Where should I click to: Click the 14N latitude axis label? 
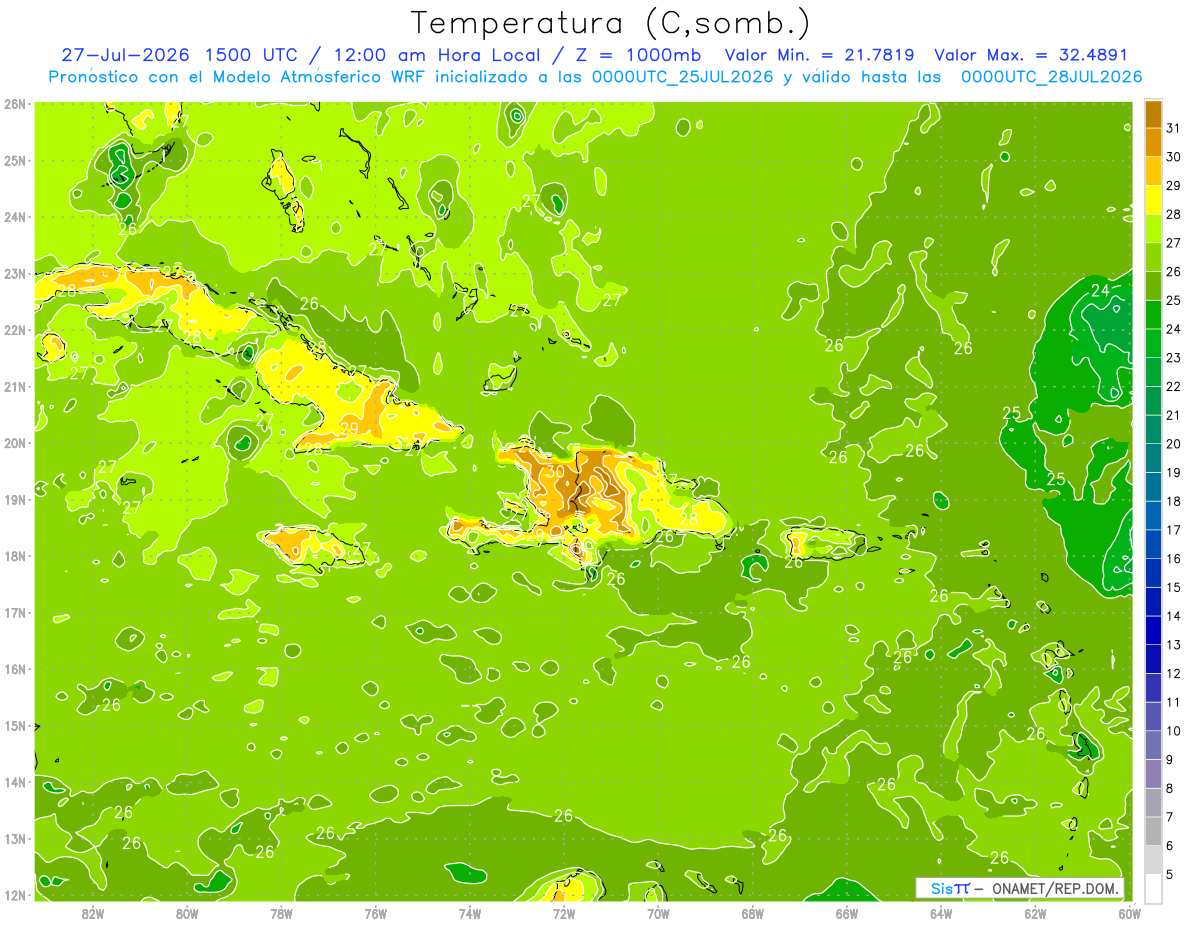(15, 782)
